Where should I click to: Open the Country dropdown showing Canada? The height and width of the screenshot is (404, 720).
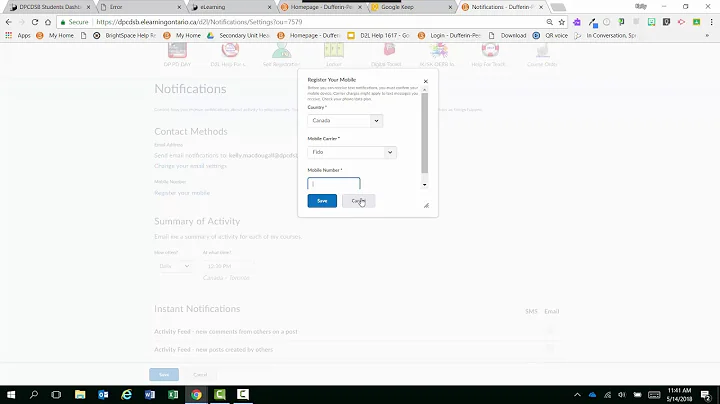345,121
